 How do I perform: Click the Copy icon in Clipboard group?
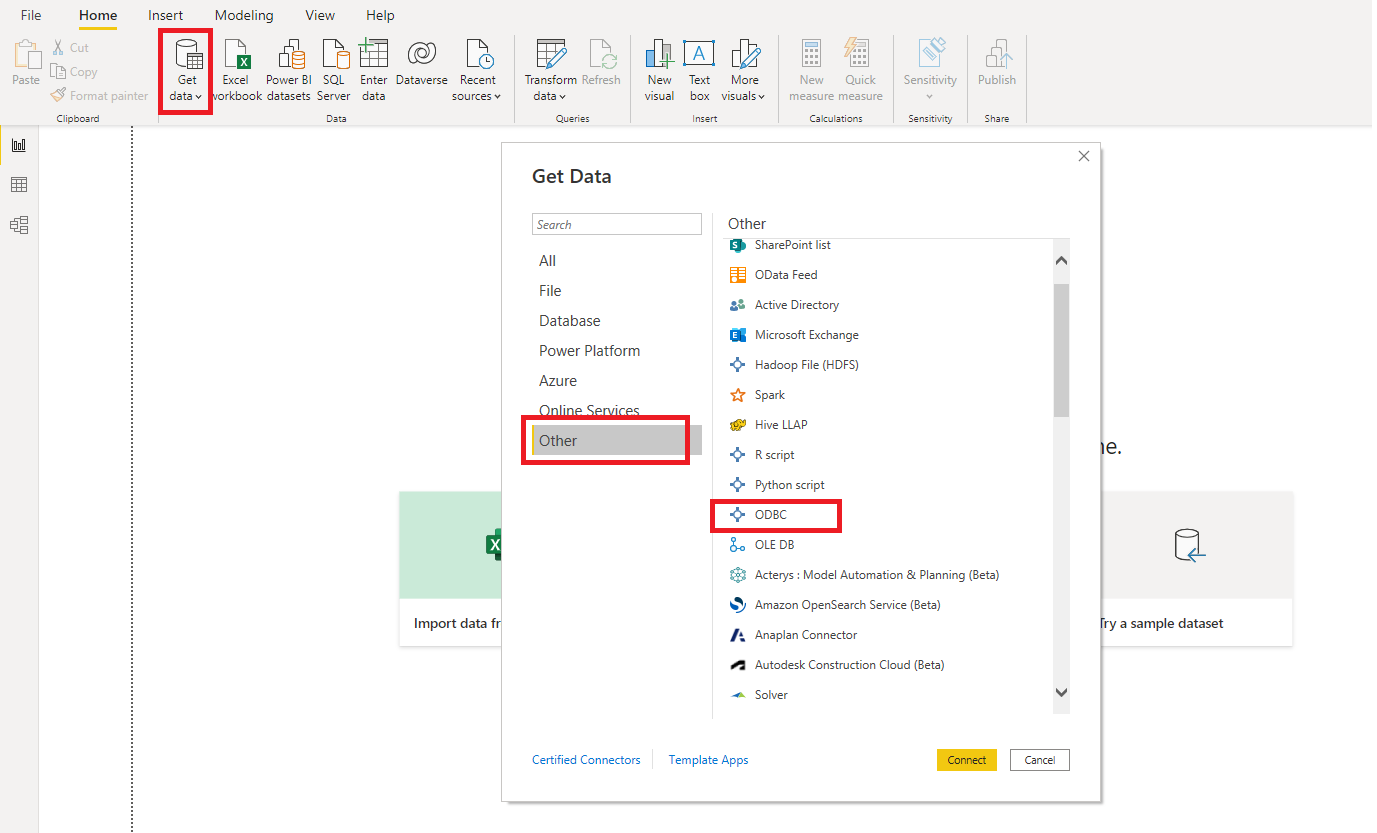[x=58, y=71]
